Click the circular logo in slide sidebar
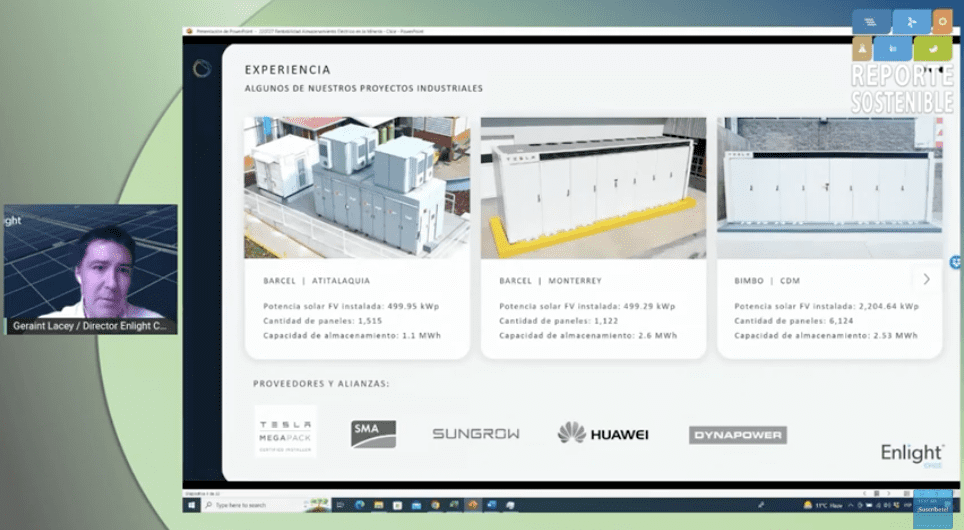This screenshot has height=530, width=964. tap(202, 68)
